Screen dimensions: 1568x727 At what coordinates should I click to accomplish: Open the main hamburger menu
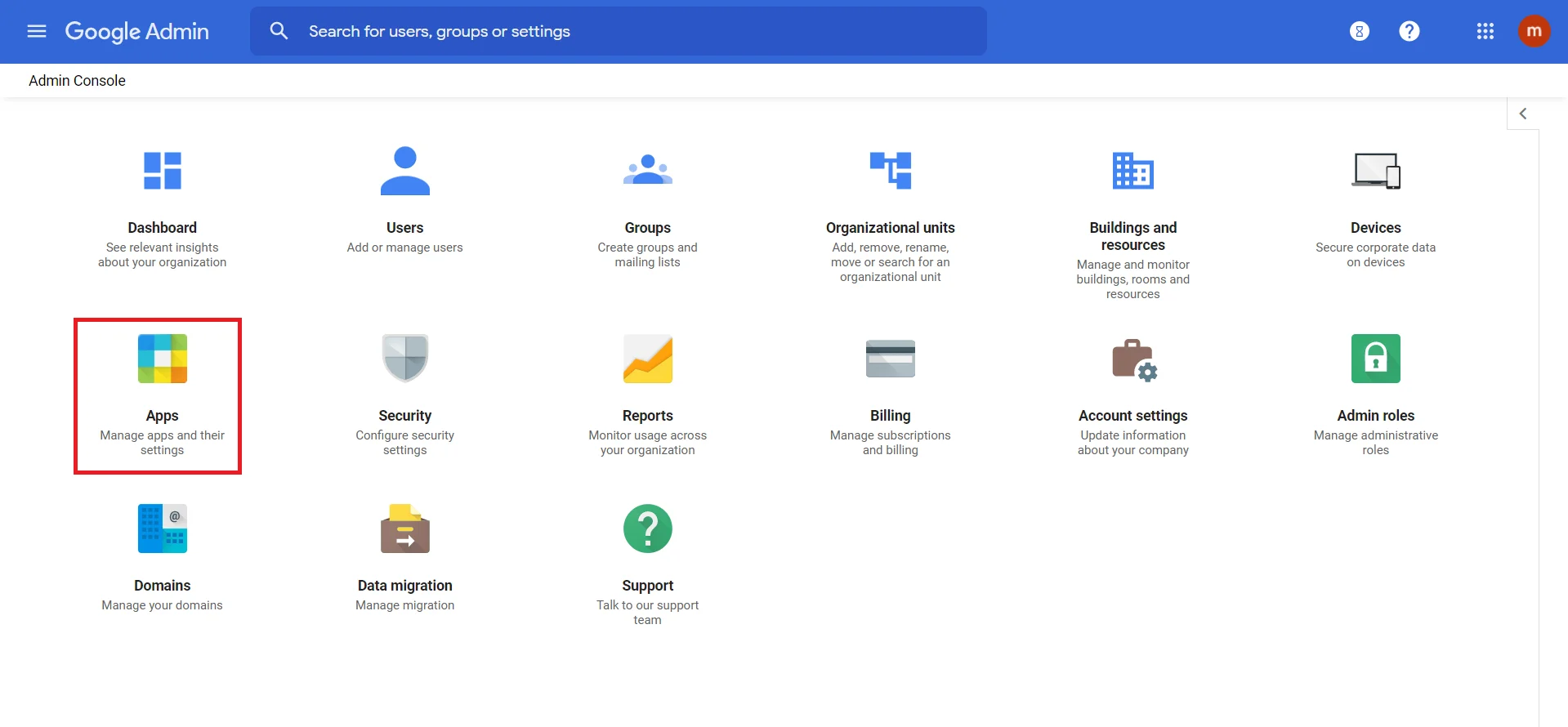click(x=37, y=31)
